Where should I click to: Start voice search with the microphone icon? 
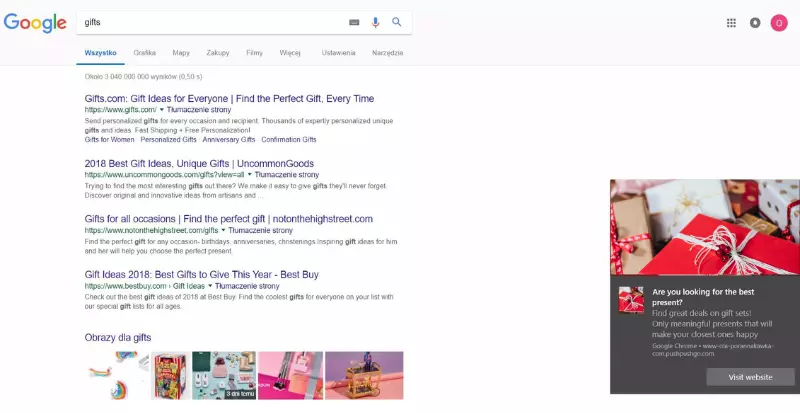pyautogui.click(x=376, y=22)
